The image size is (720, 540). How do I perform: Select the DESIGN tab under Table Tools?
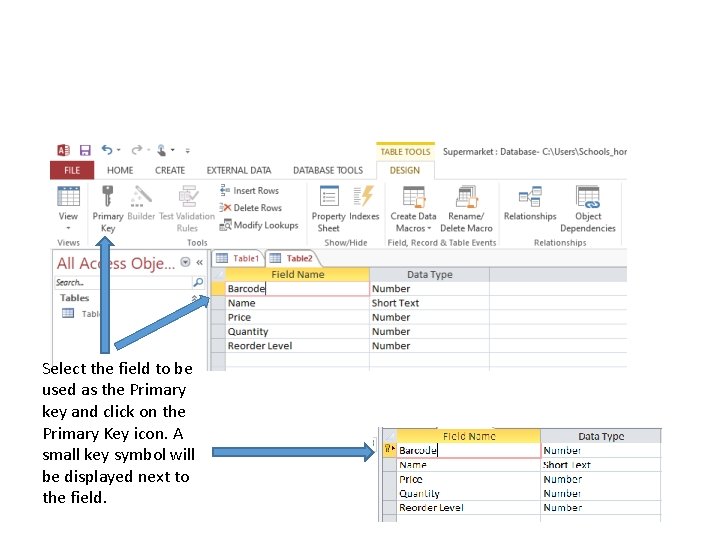405,170
